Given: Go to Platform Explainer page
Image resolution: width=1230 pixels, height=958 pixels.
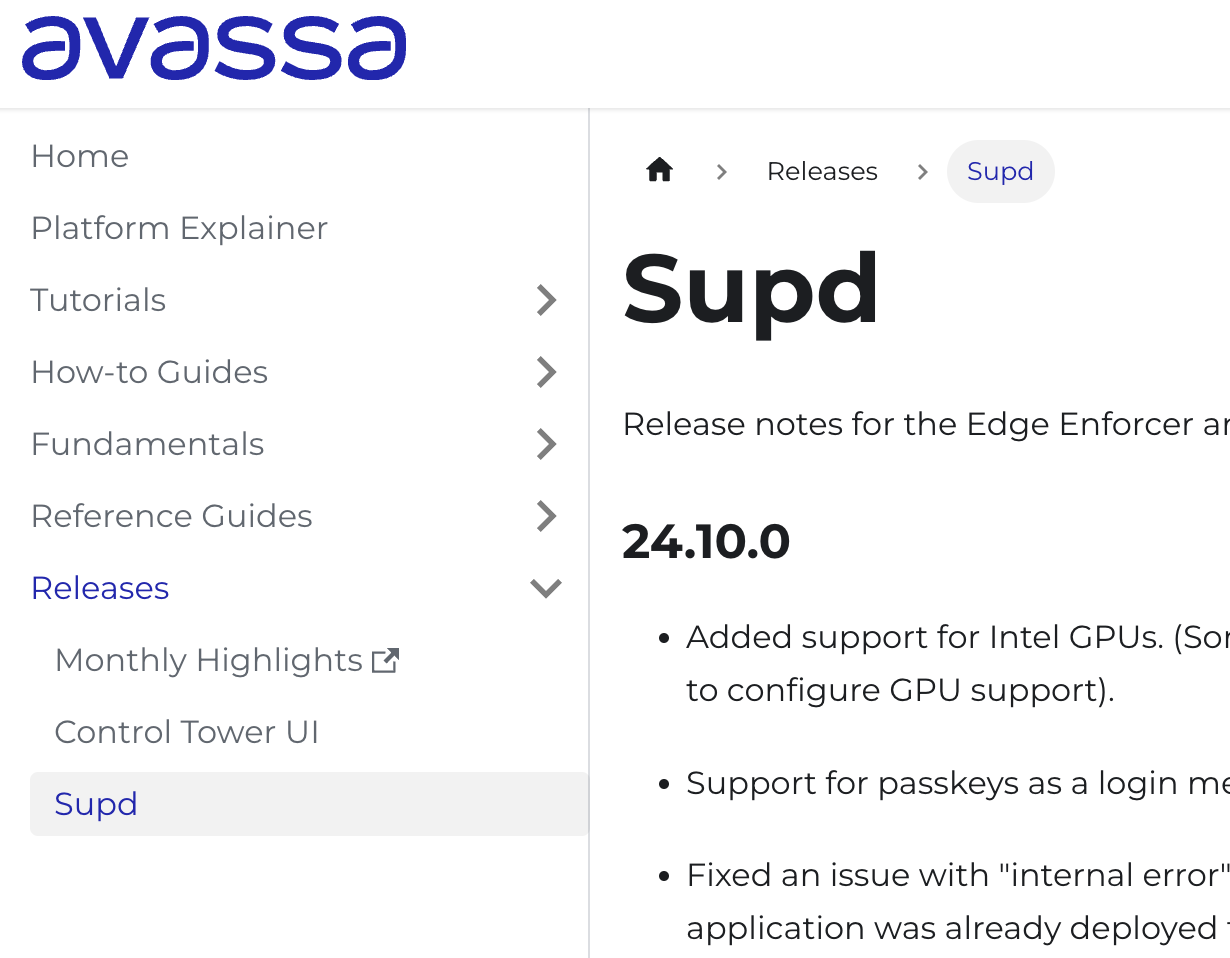Looking at the screenshot, I should (x=179, y=228).
